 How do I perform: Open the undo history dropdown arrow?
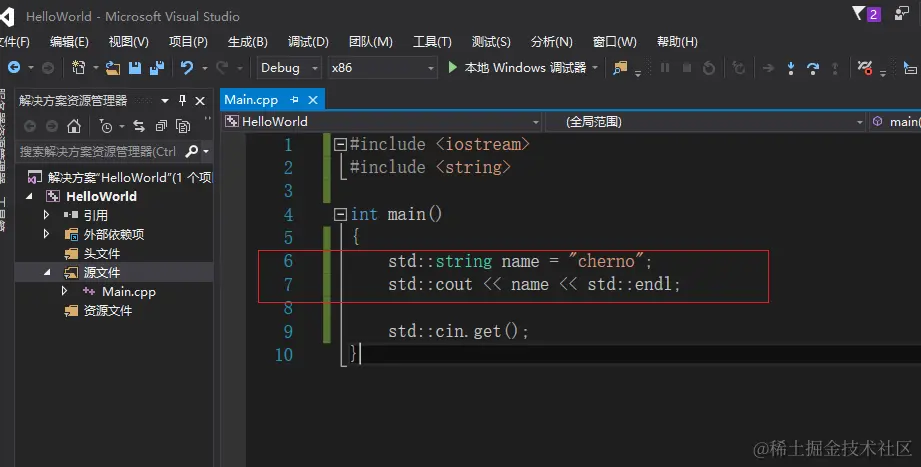coord(204,68)
